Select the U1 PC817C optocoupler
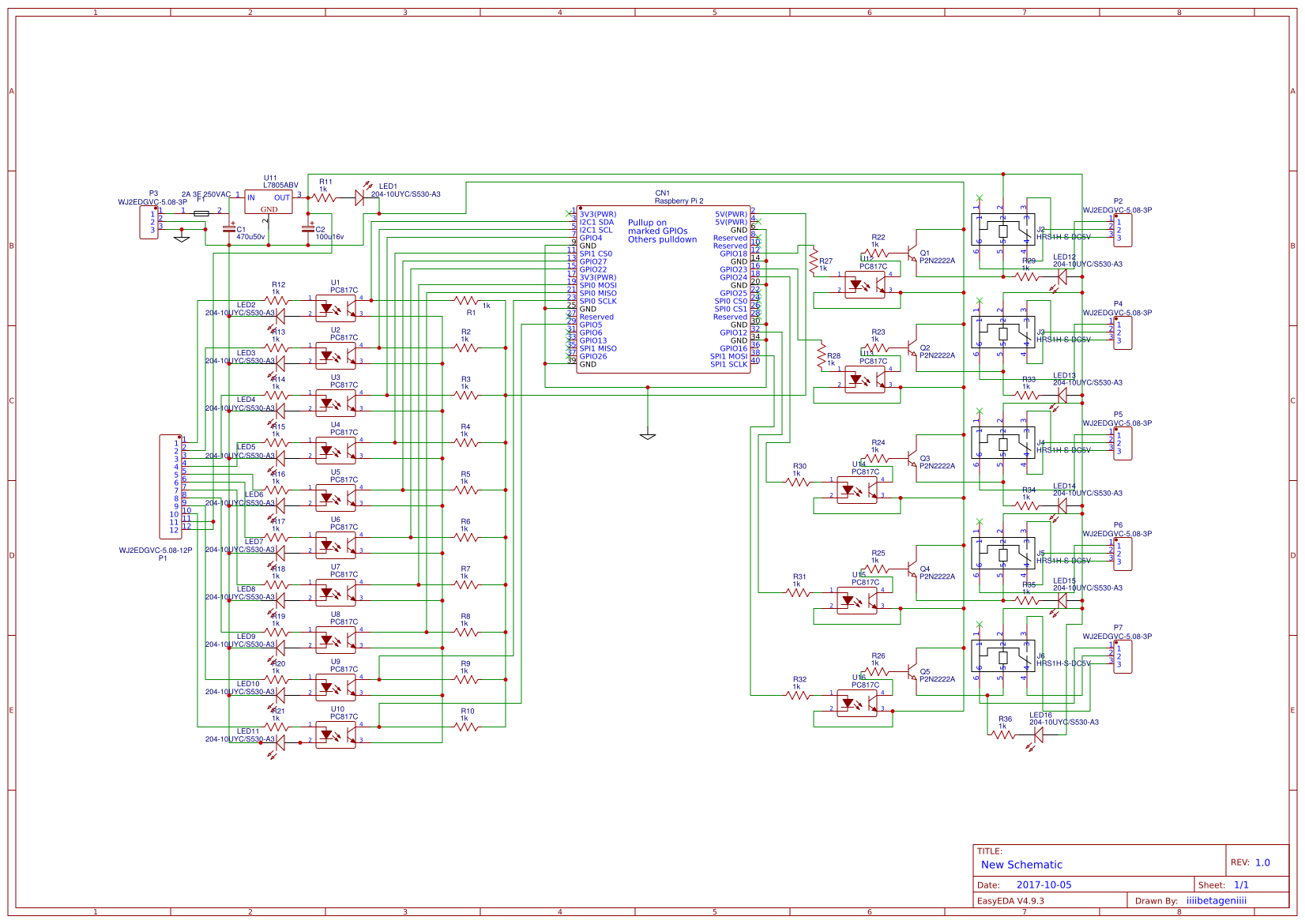This screenshot has height=924, width=1305. [336, 308]
